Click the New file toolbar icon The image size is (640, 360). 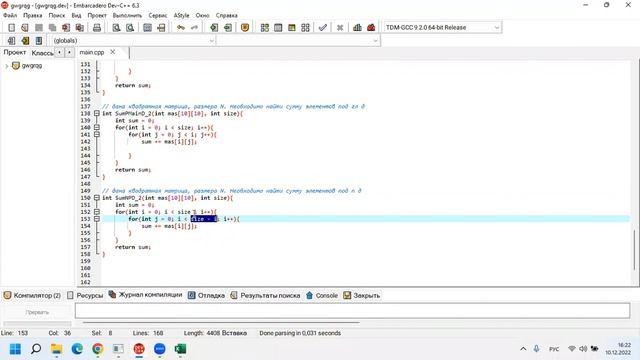(11, 28)
